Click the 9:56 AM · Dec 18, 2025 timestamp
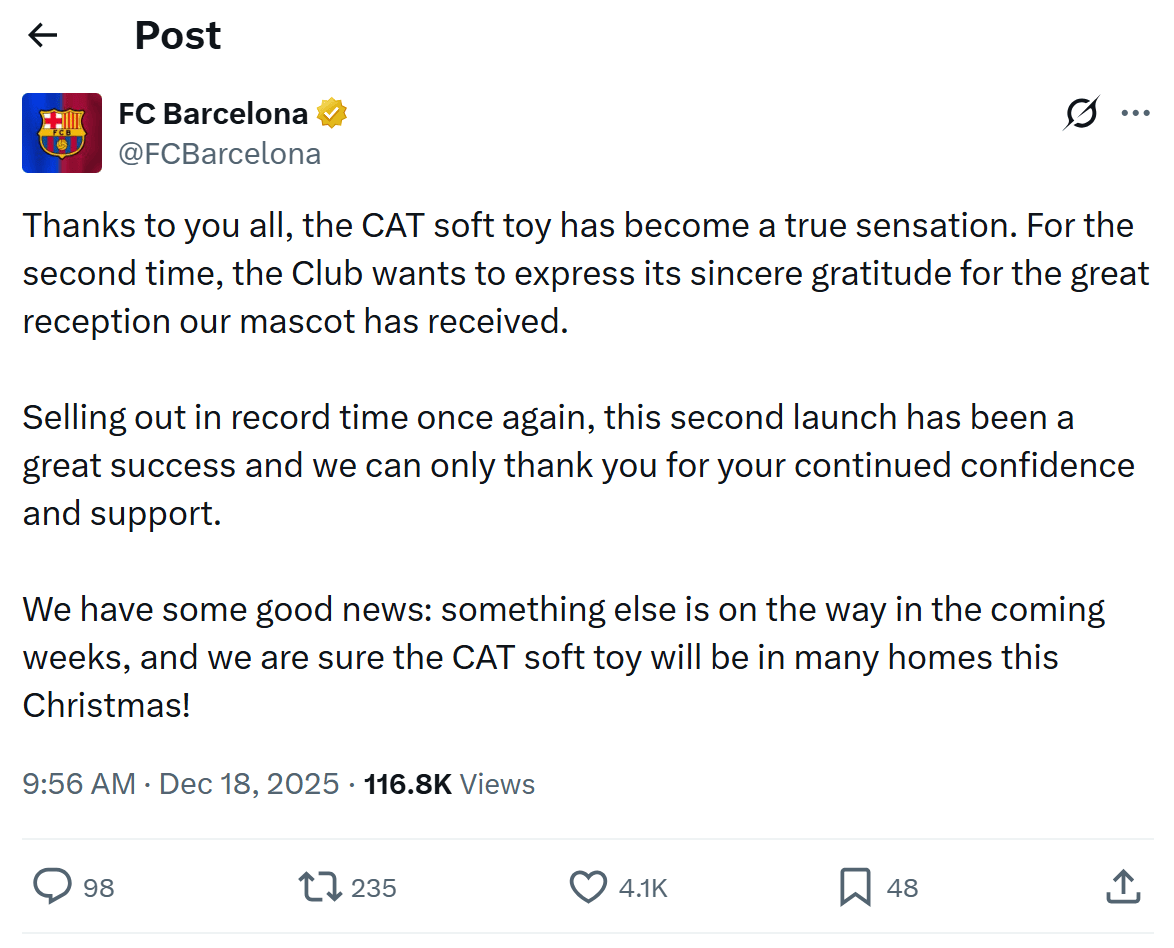 [x=181, y=784]
